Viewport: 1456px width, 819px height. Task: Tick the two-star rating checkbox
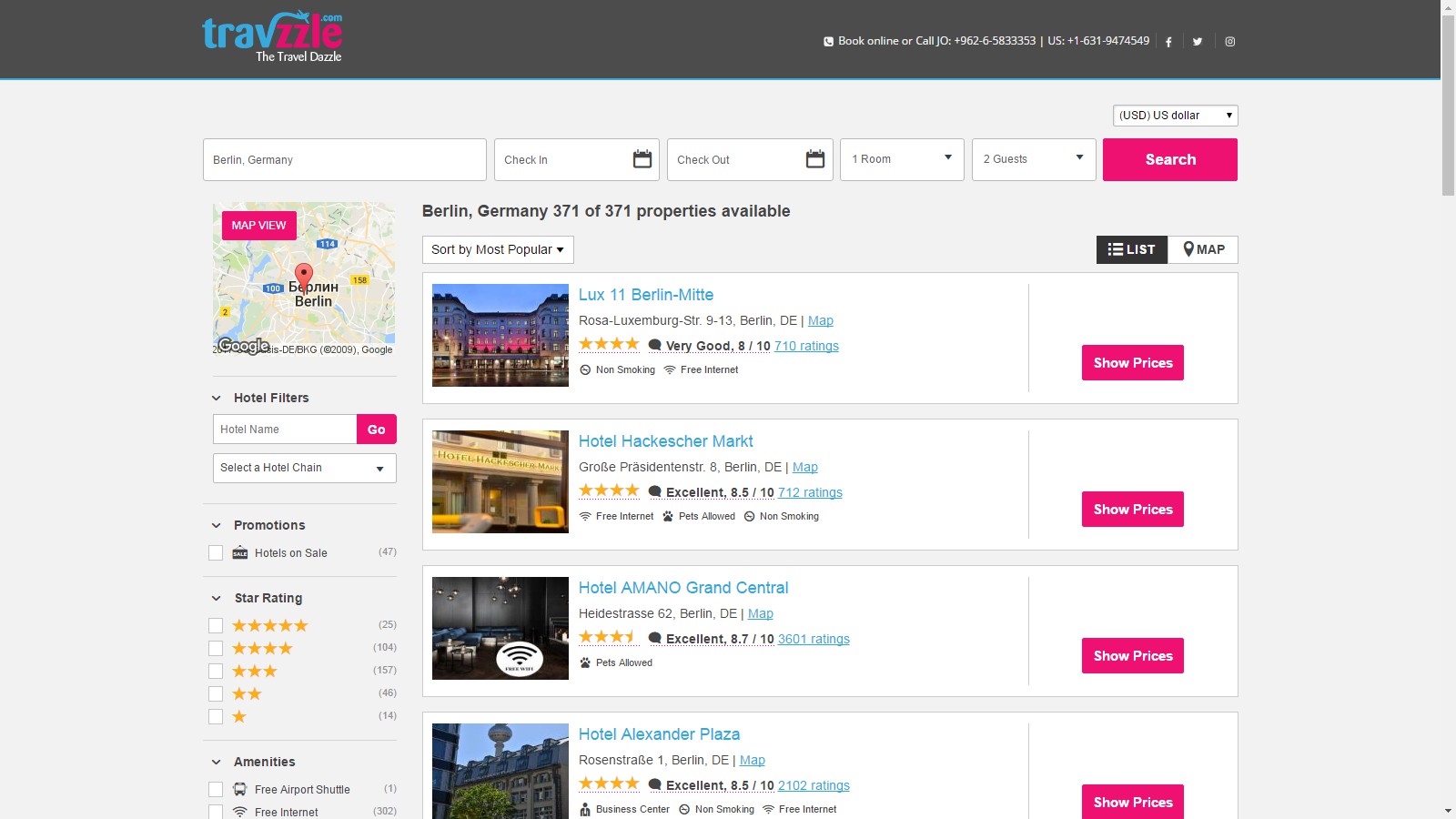click(x=216, y=694)
